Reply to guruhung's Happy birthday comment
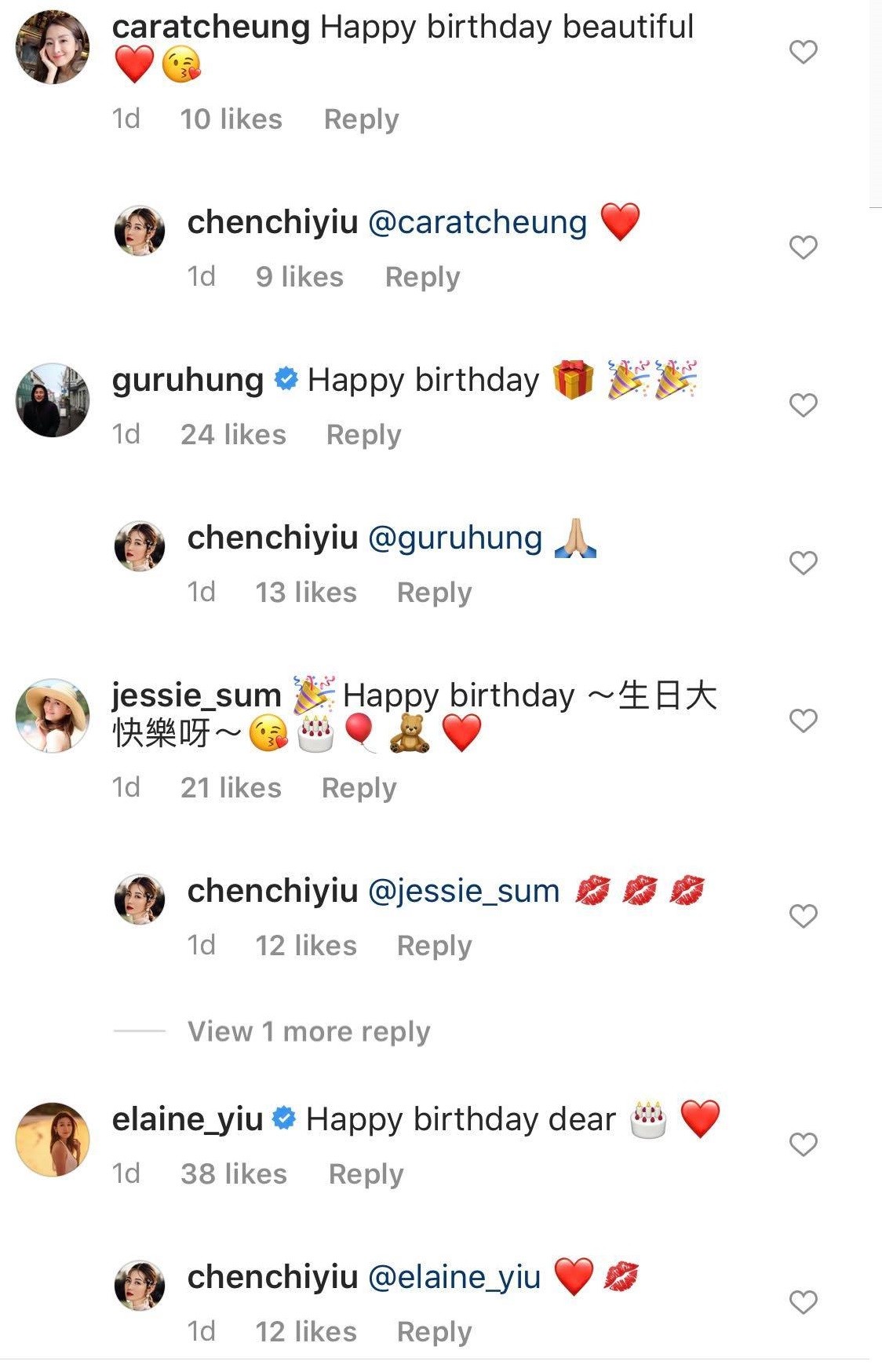Screen dimensions: 882x1372 [363, 435]
